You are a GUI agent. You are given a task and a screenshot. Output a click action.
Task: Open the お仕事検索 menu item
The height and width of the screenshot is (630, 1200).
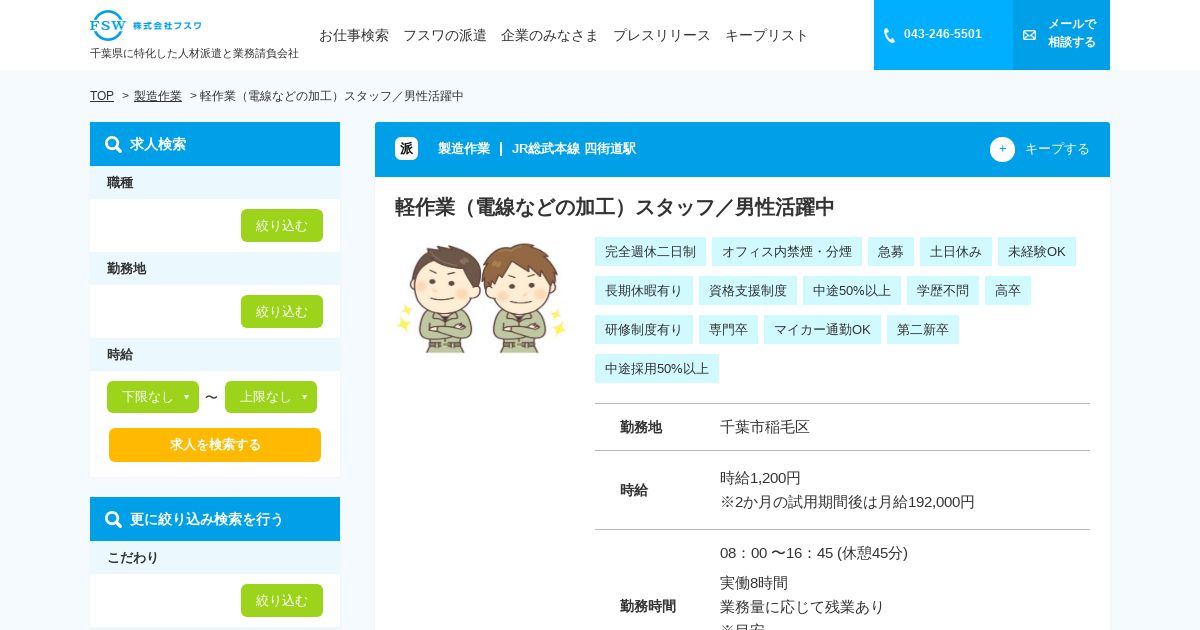(354, 35)
